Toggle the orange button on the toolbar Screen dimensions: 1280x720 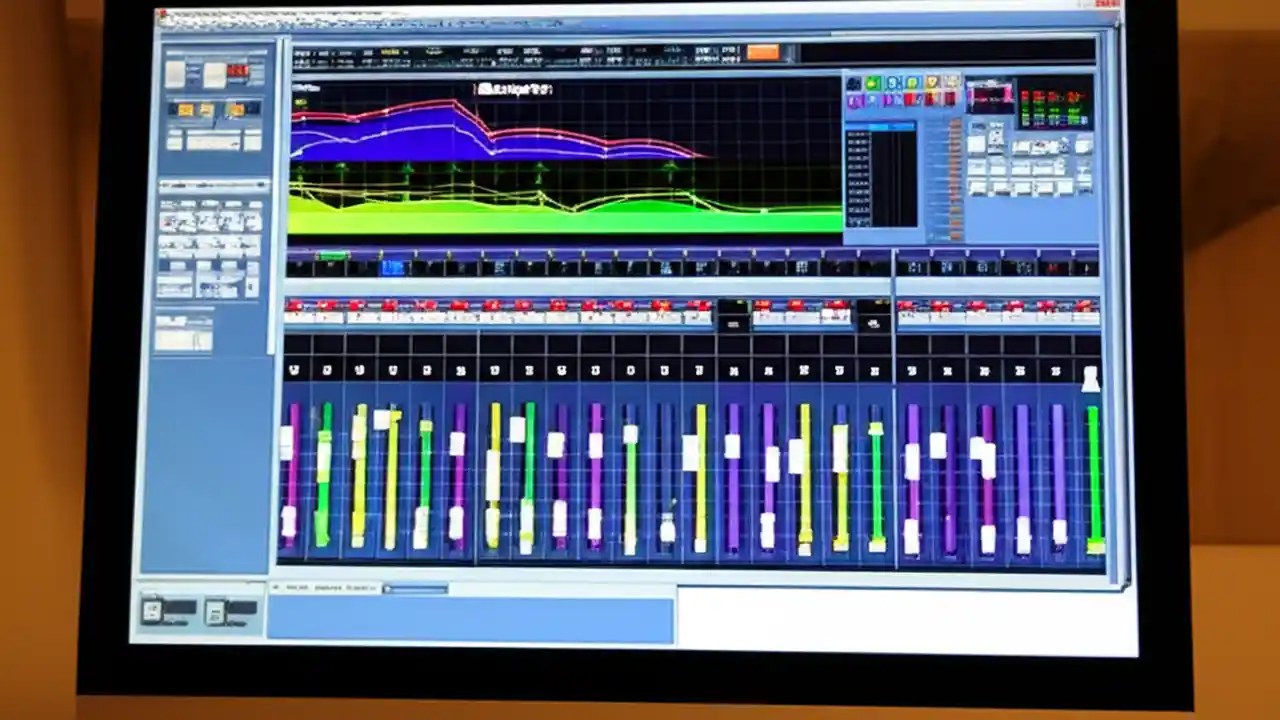click(764, 51)
